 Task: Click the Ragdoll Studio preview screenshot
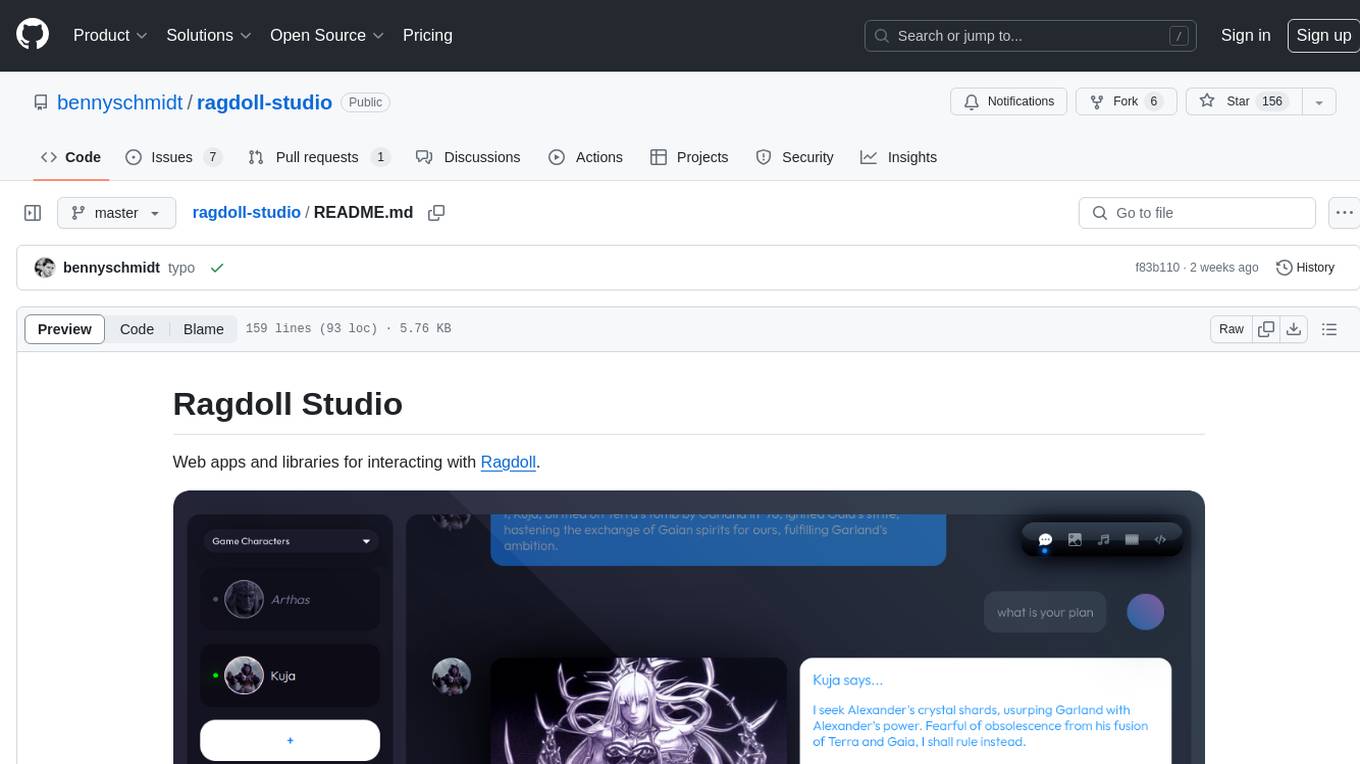(688, 627)
